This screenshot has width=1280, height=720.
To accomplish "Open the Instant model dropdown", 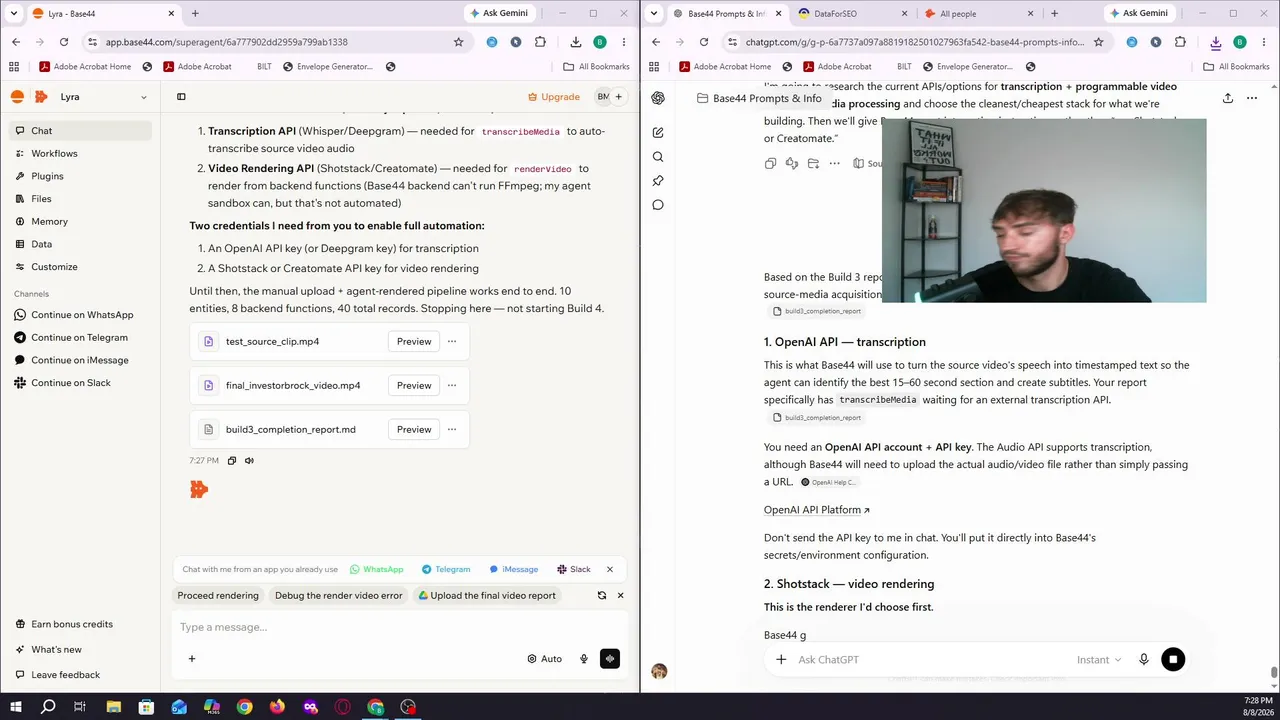I will (x=1099, y=660).
